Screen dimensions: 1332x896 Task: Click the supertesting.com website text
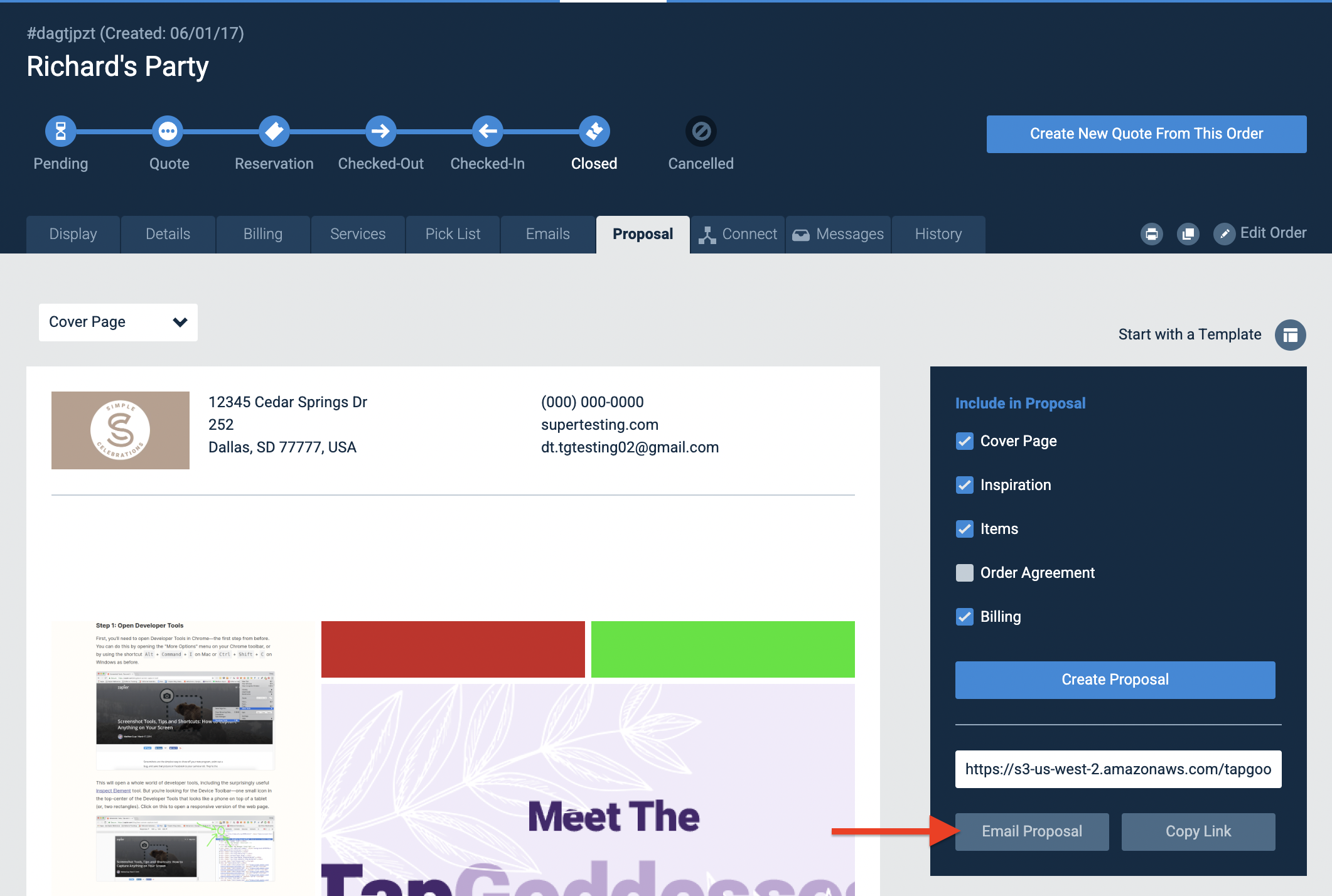click(x=599, y=425)
